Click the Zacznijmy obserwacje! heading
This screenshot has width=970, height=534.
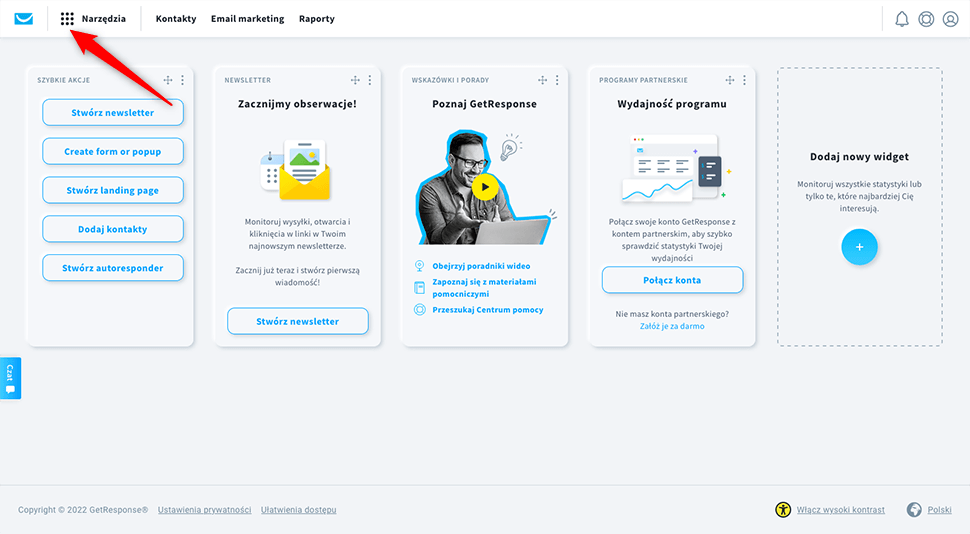click(x=298, y=104)
